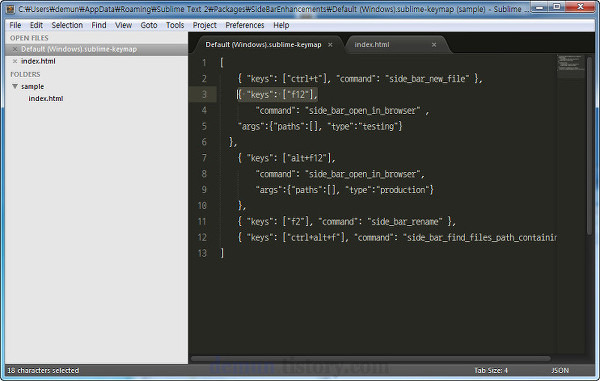Open the Selection menu
600x381 pixels.
click(x=67, y=25)
